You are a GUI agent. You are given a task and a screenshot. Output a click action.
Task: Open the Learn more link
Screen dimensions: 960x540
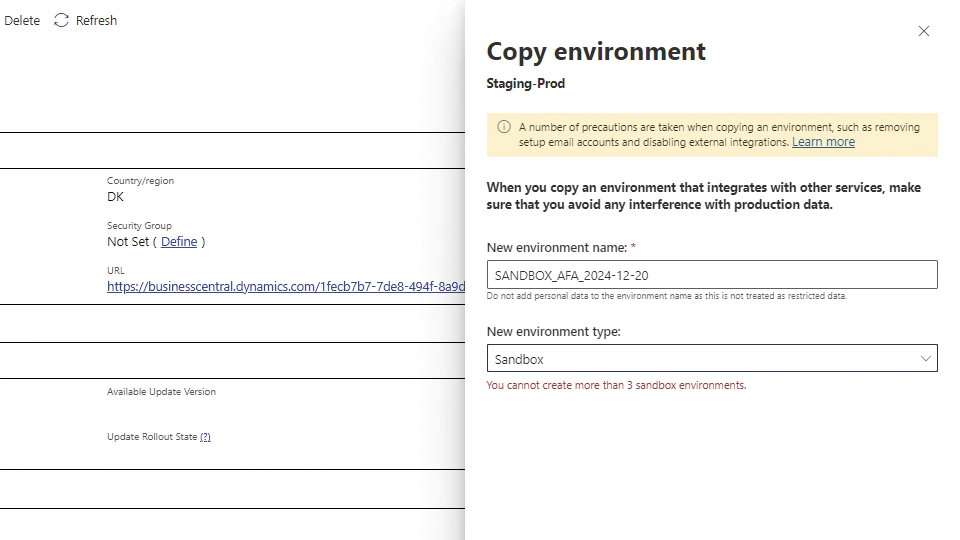tap(823, 142)
